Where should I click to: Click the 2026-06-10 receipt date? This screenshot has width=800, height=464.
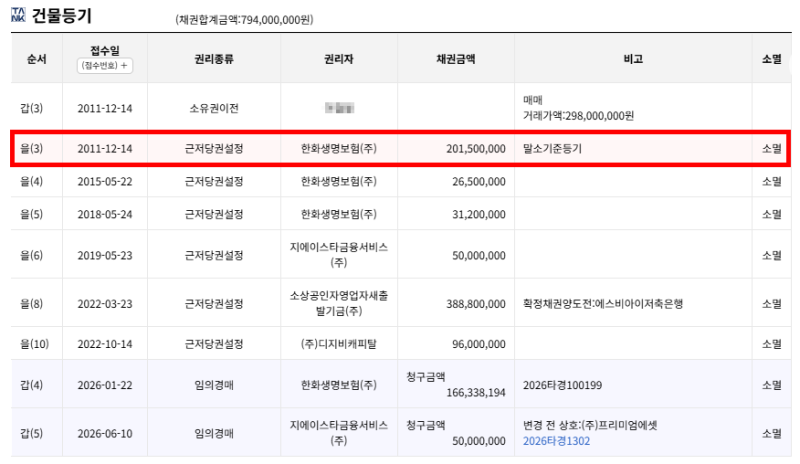pyautogui.click(x=105, y=433)
